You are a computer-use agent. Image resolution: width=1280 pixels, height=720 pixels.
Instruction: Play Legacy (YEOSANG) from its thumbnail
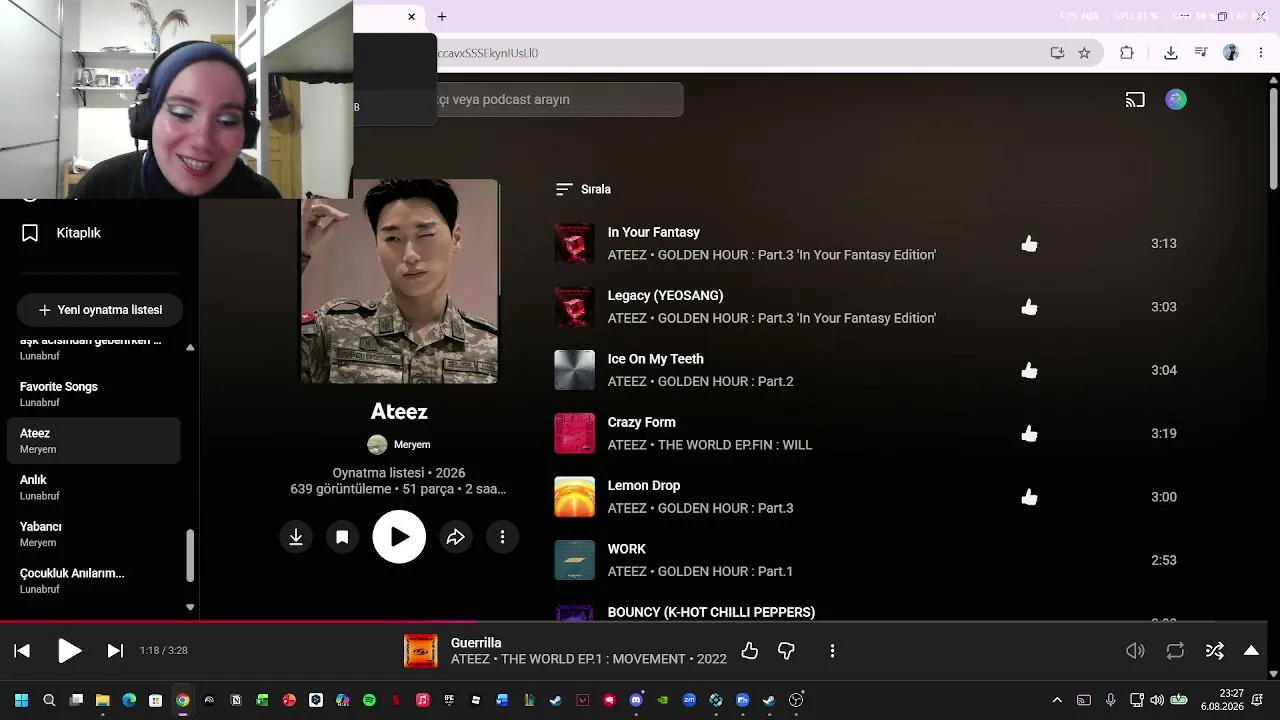point(575,307)
